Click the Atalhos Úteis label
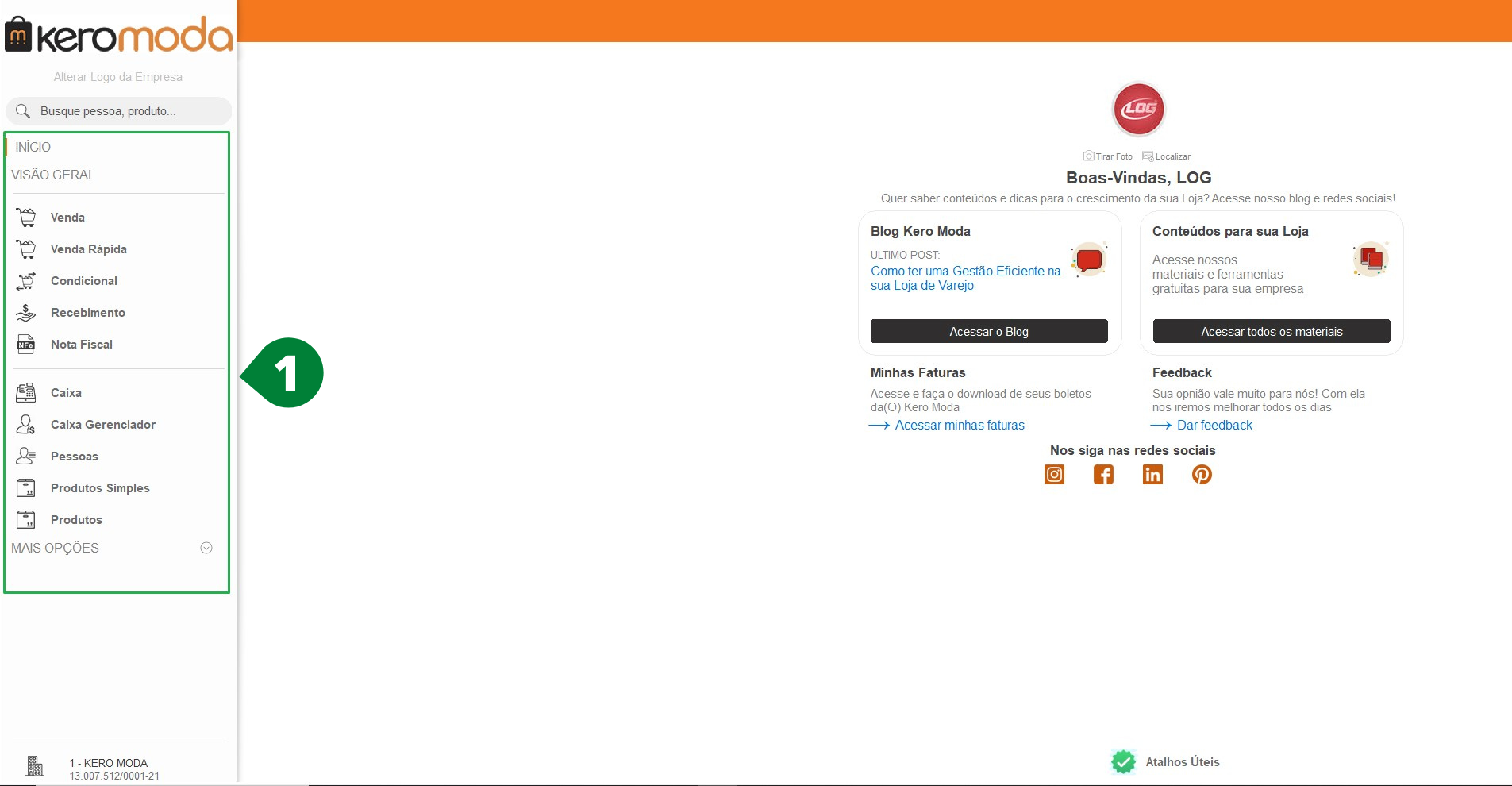The height and width of the screenshot is (786, 1512). click(1183, 762)
